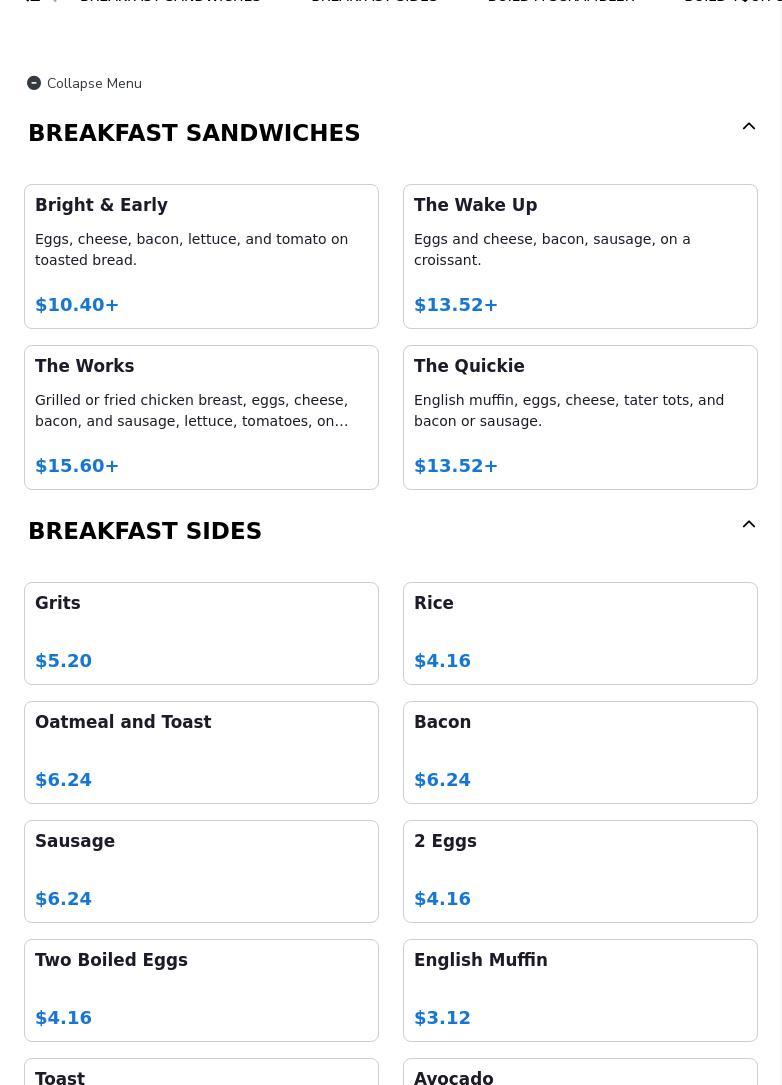
Task: Pick the Bacon side card
Action: coord(580,752)
